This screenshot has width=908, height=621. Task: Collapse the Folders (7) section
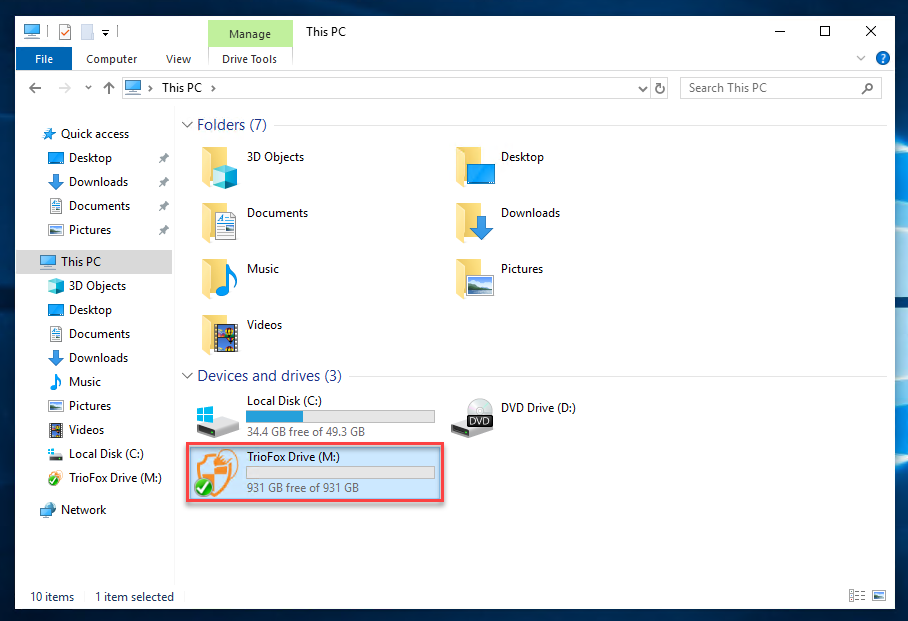pyautogui.click(x=187, y=124)
